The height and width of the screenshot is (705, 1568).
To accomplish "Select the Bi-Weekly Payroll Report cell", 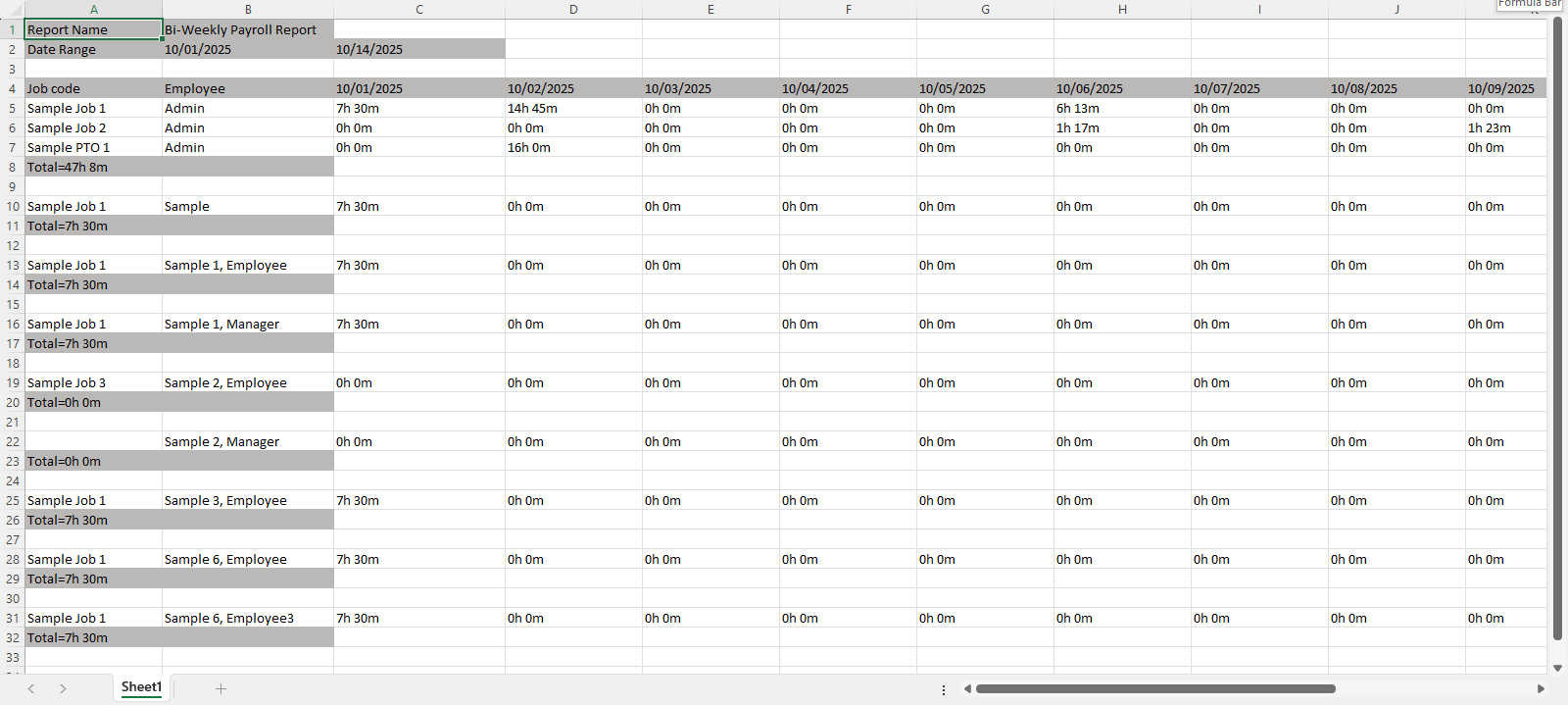I will tap(247, 29).
